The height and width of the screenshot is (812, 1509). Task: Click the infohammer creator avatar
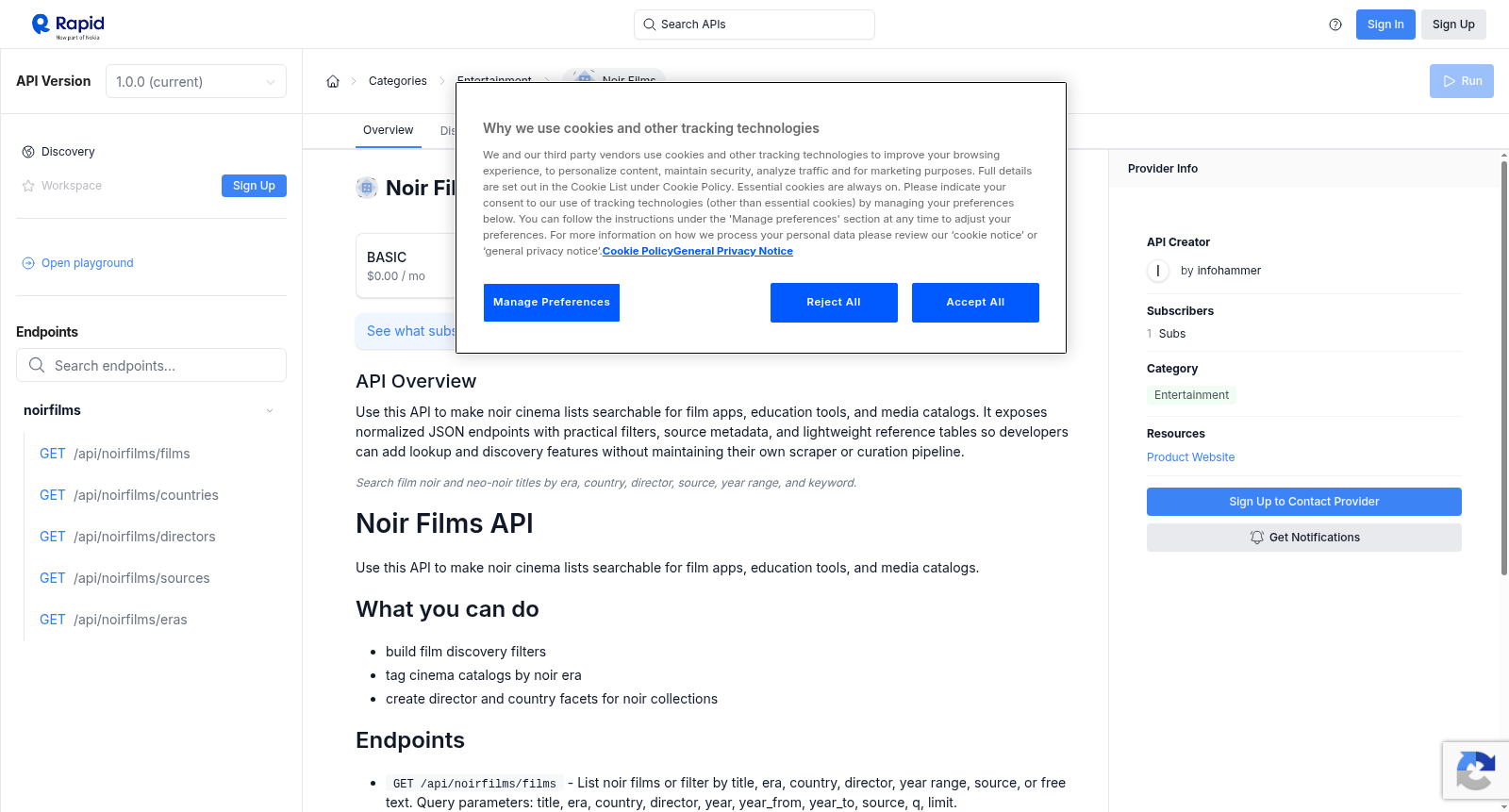1158,271
